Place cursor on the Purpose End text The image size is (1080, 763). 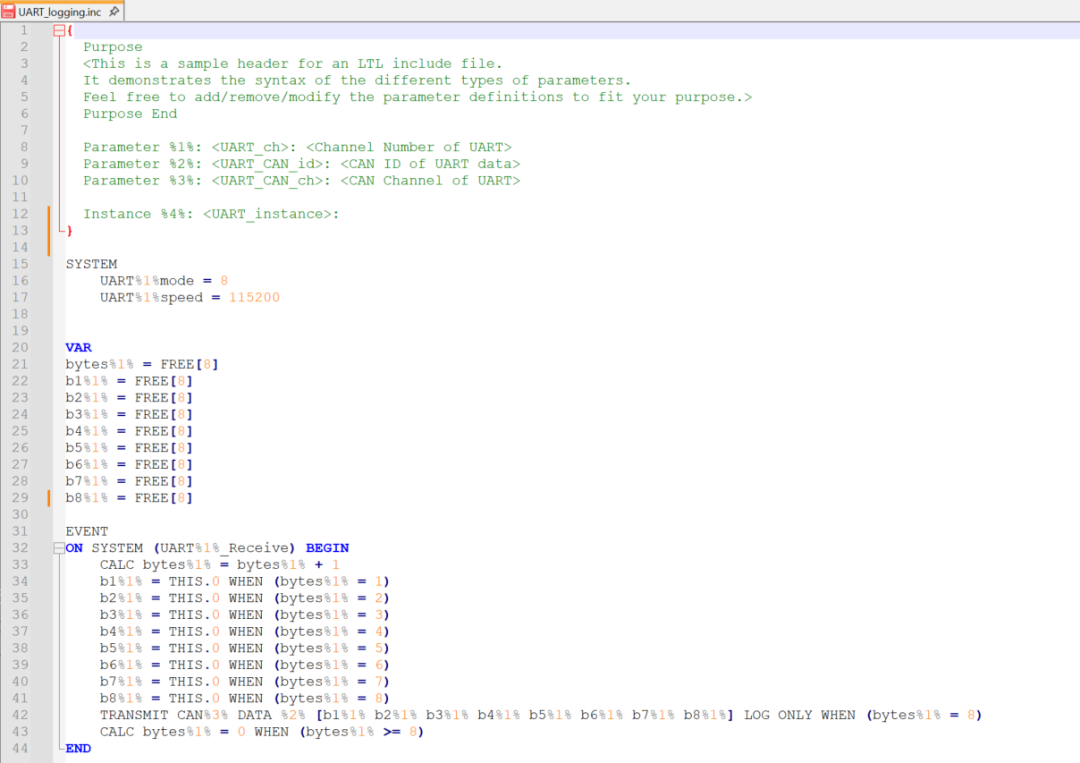click(x=130, y=114)
